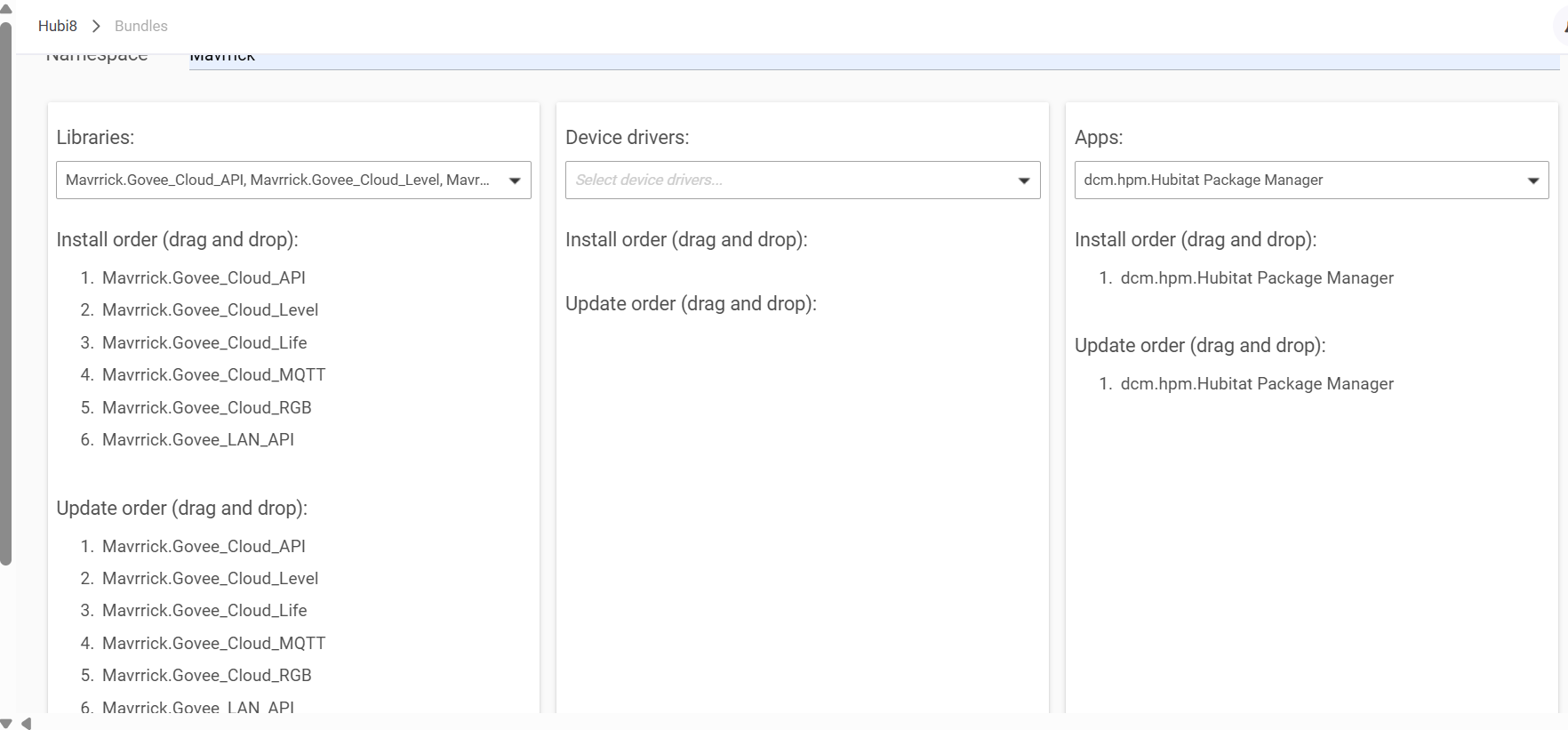This screenshot has width=1568, height=730.
Task: Click the scroll left arrow icon
Action: [x=26, y=723]
